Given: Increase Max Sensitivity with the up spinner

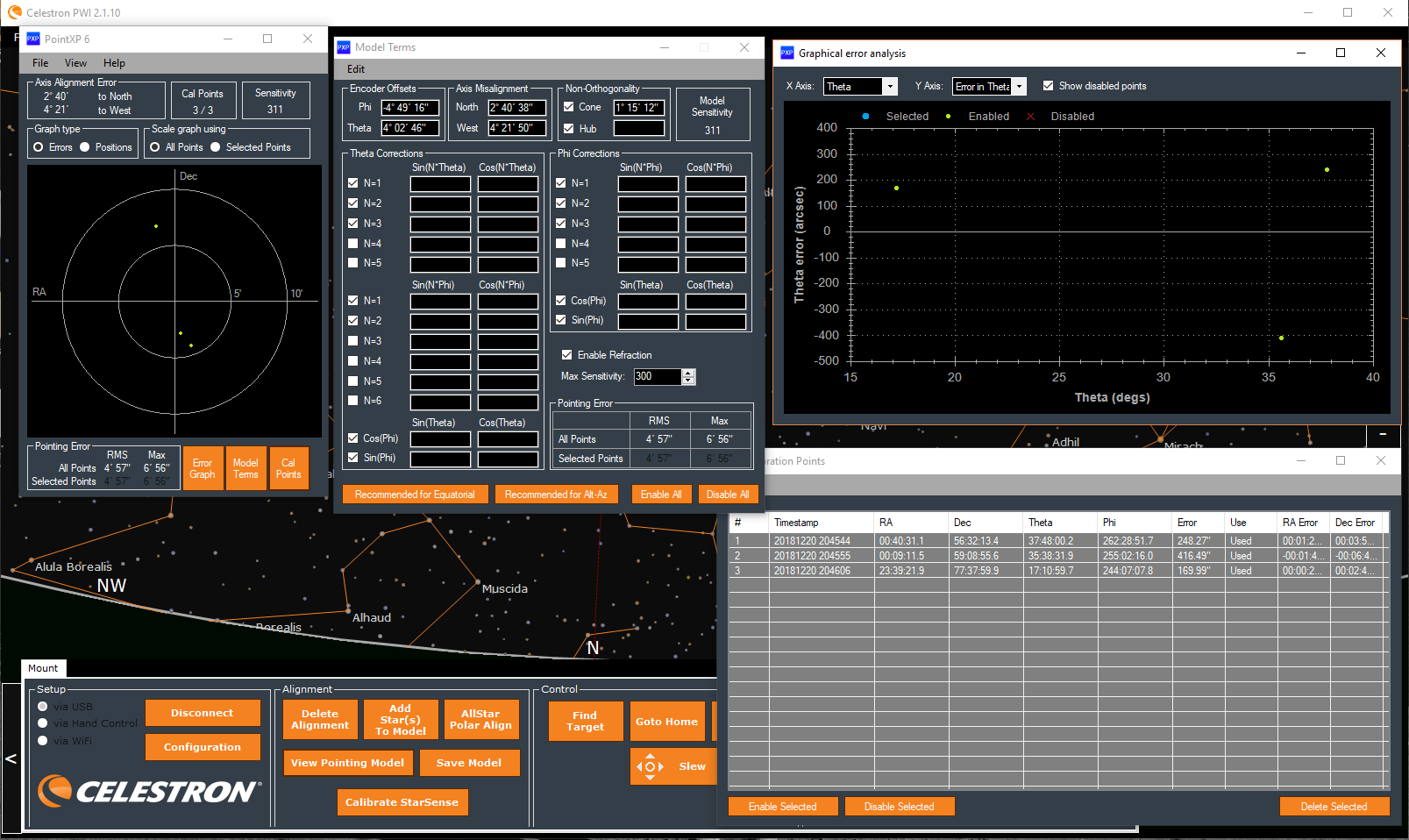Looking at the screenshot, I should pyautogui.click(x=688, y=373).
